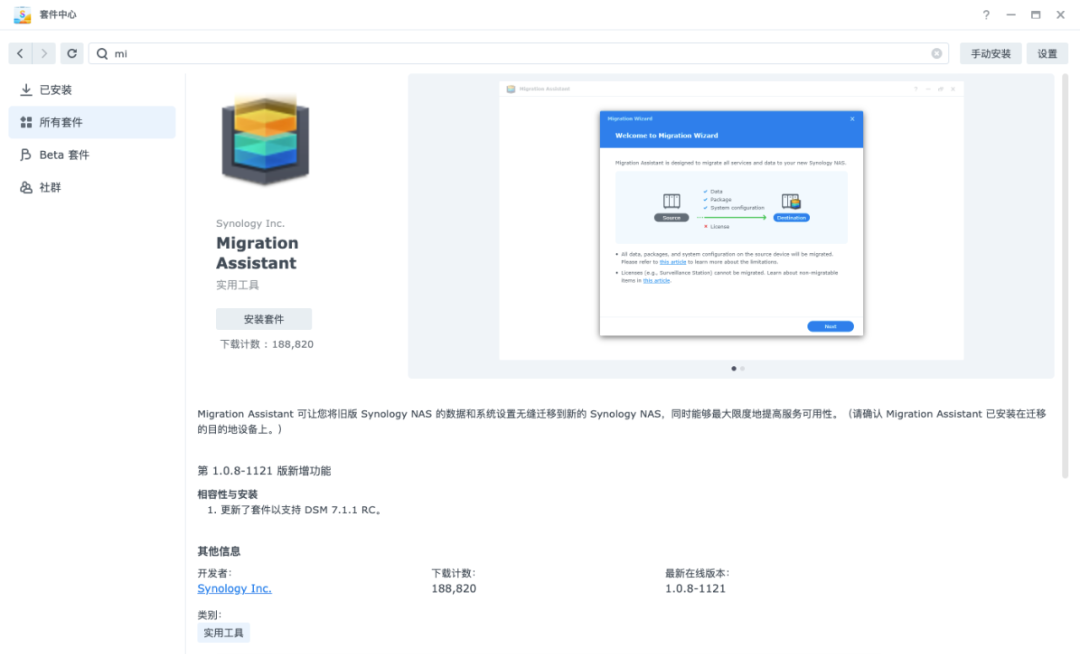Open the Synology Inc. developer link
1080x654 pixels.
(234, 588)
